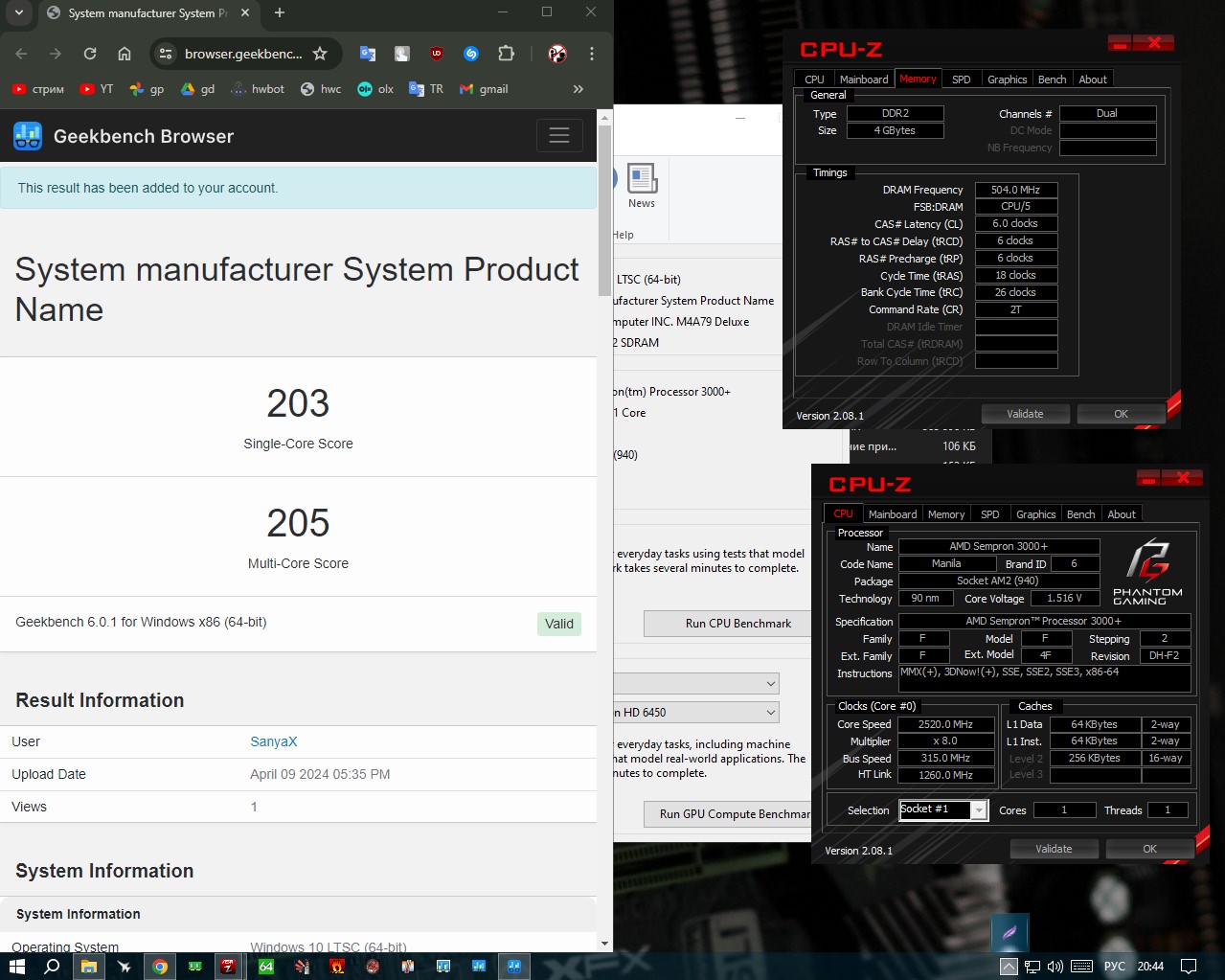The image size is (1225, 980).
Task: Open the uBlock Origin extension icon
Action: (x=437, y=54)
